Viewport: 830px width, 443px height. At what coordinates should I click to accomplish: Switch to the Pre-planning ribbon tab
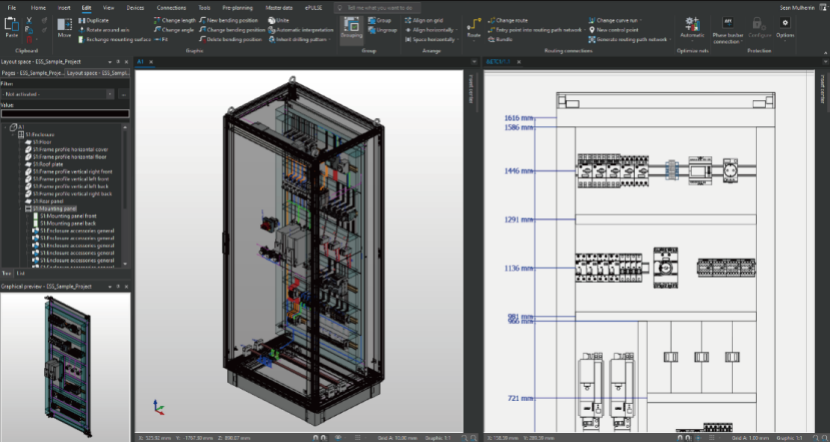(237, 8)
